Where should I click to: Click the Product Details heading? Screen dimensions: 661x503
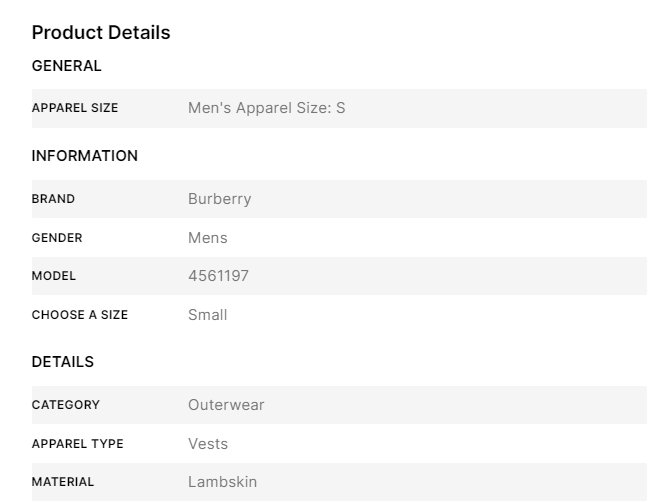pos(101,33)
